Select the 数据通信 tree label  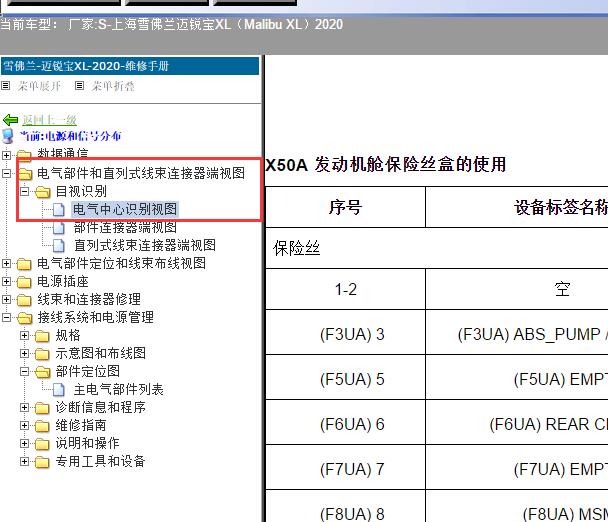(63, 154)
